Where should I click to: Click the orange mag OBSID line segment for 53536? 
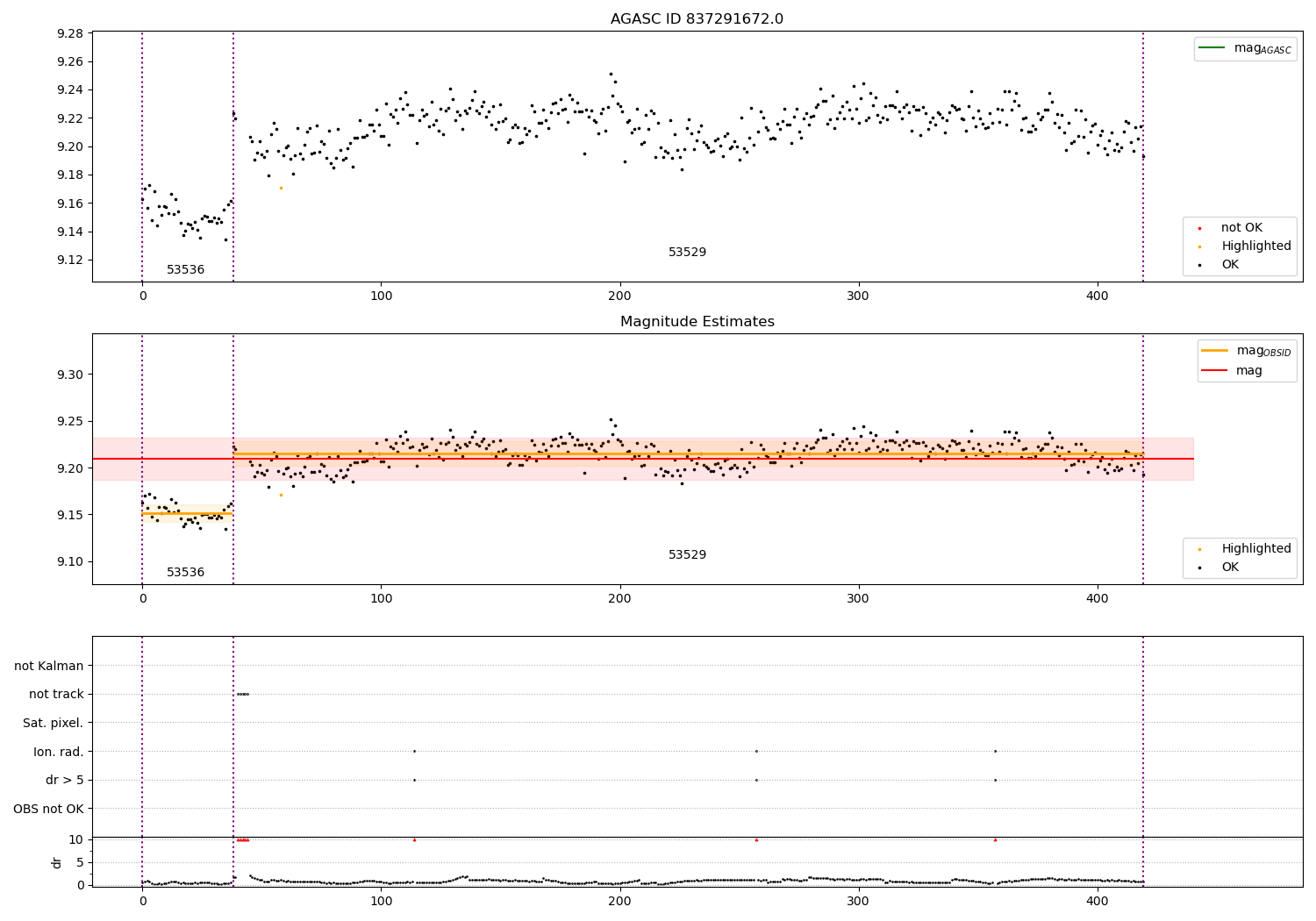tap(188, 514)
